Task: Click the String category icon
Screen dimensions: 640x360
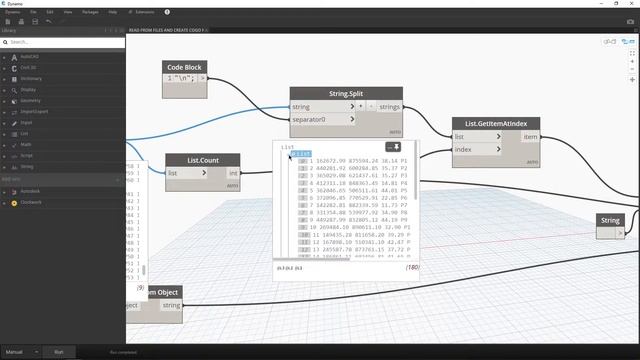Action: [14, 167]
